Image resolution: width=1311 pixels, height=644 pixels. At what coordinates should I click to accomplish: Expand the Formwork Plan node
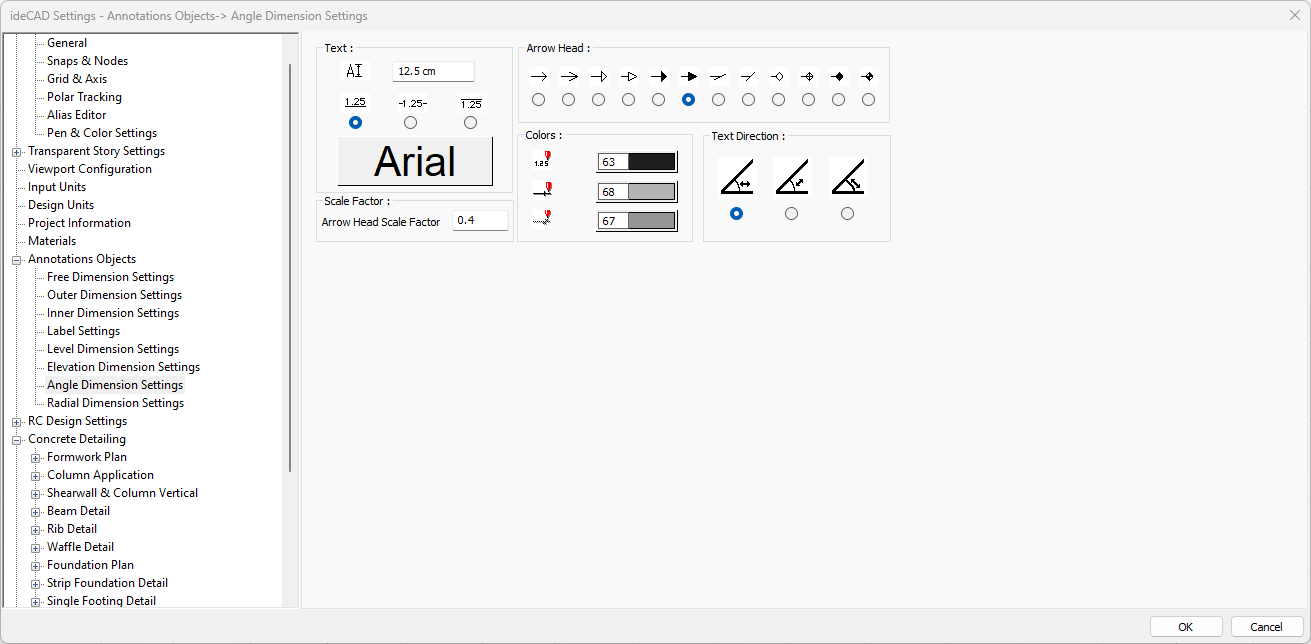point(36,458)
